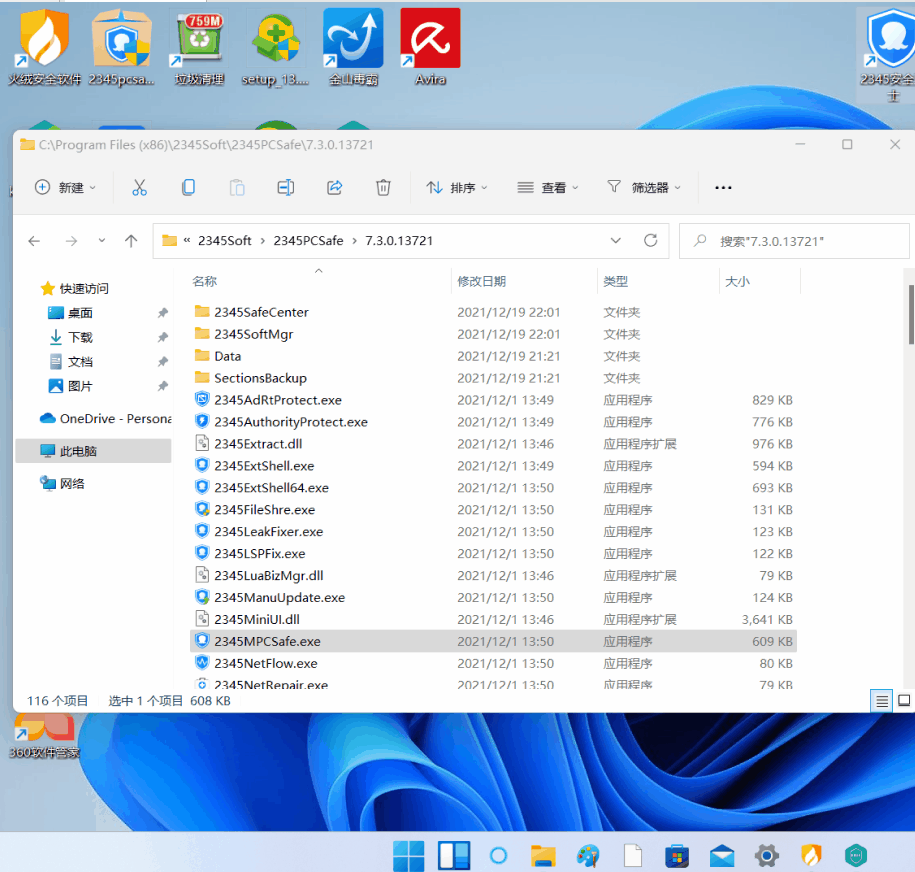Click chevron after 2345PCSafe in breadcrumb
Viewport: 915px width, 872px height.
tap(354, 240)
